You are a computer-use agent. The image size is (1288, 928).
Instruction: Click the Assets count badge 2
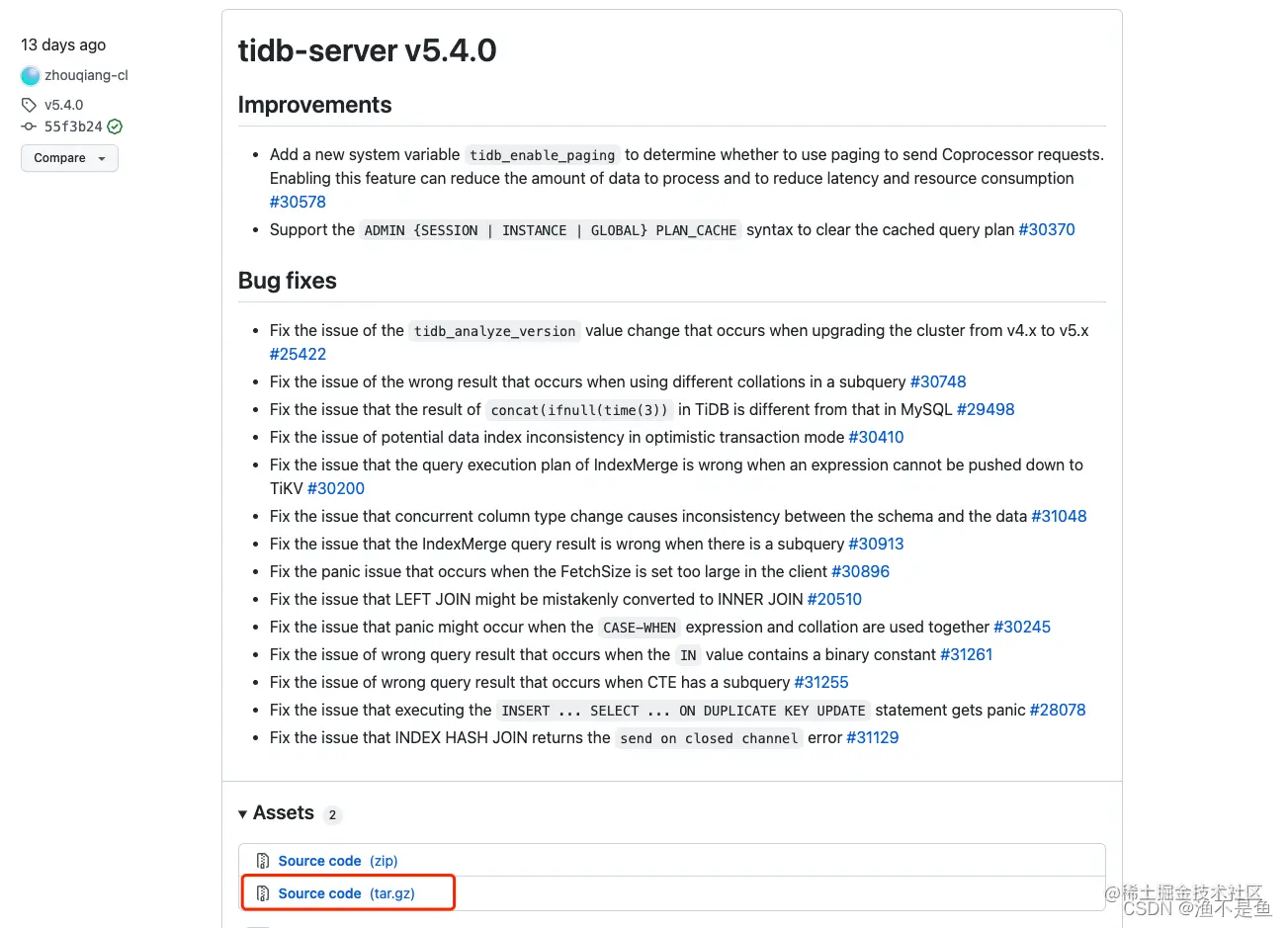[332, 814]
